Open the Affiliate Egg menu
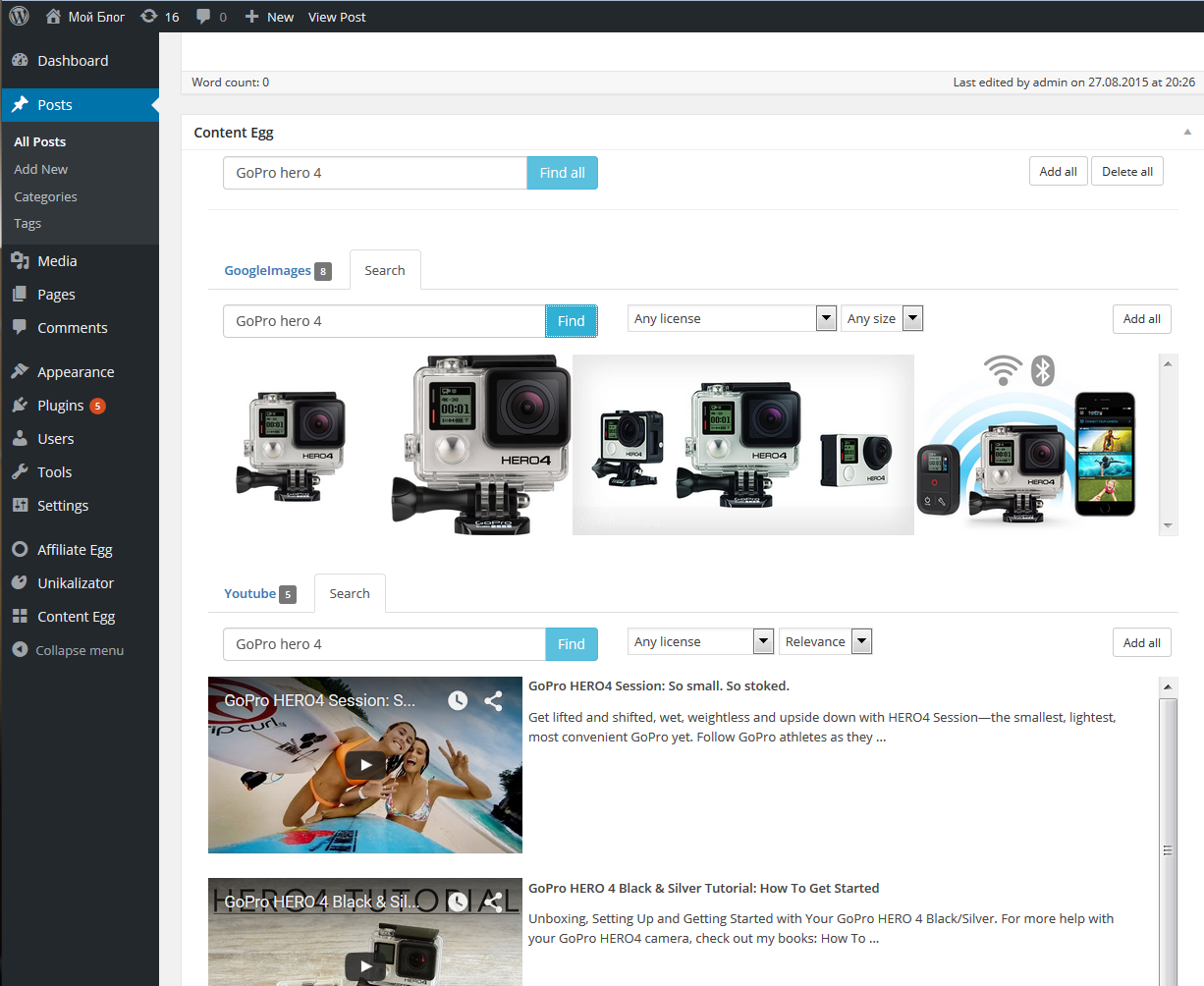The width and height of the screenshot is (1204, 986). (x=75, y=550)
